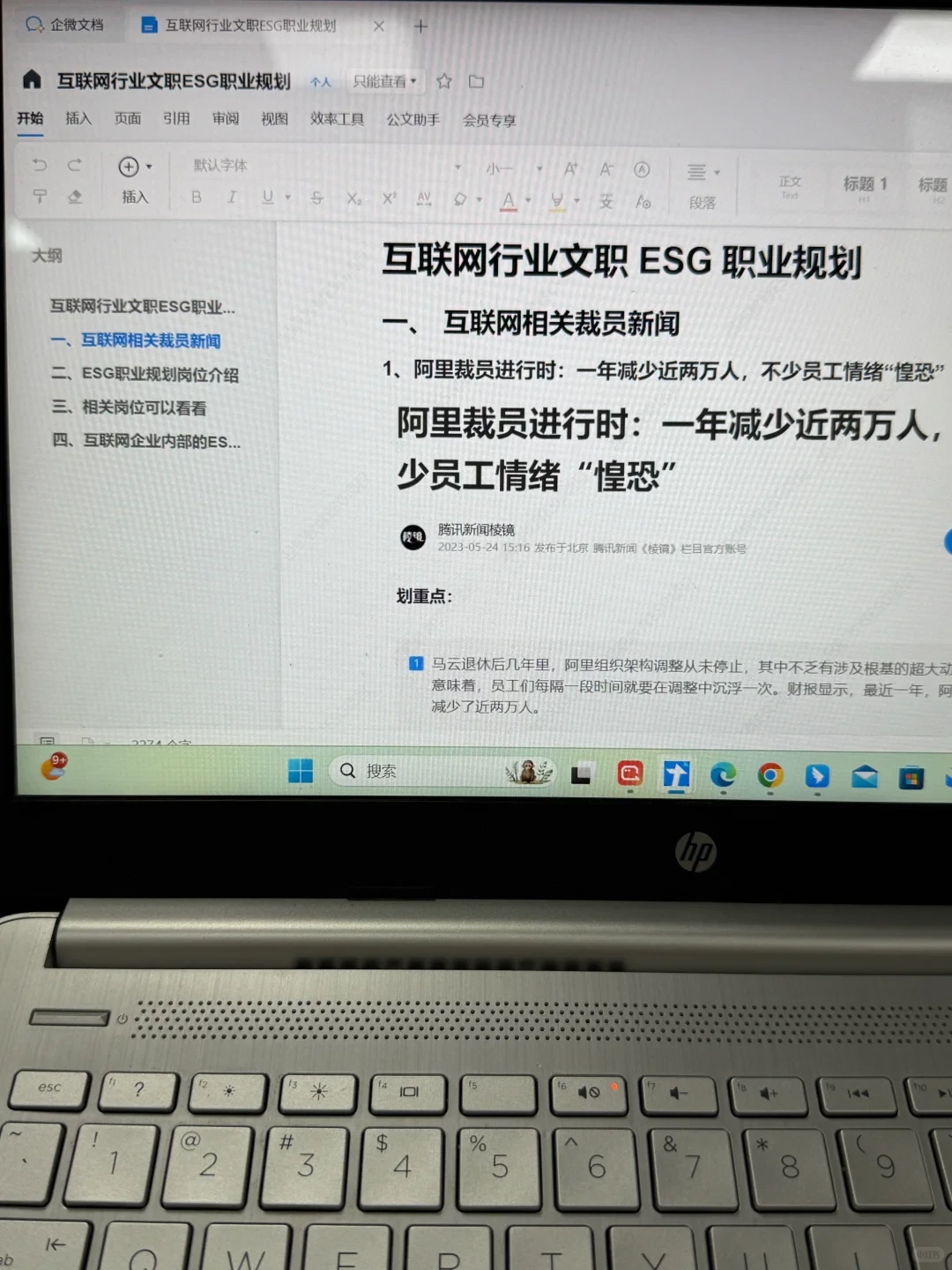Click the Home icon beside document title

click(x=32, y=79)
